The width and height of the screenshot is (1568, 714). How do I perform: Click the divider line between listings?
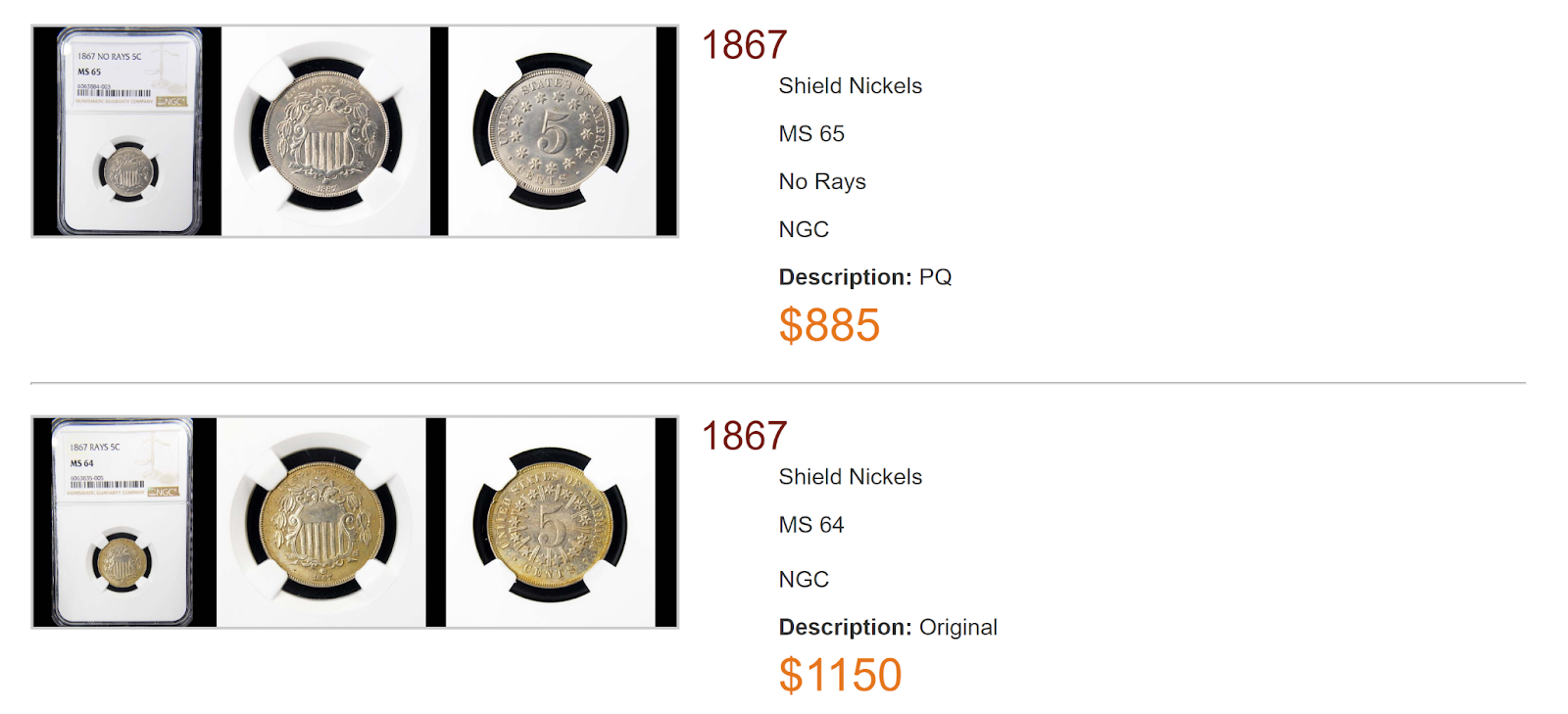[778, 383]
